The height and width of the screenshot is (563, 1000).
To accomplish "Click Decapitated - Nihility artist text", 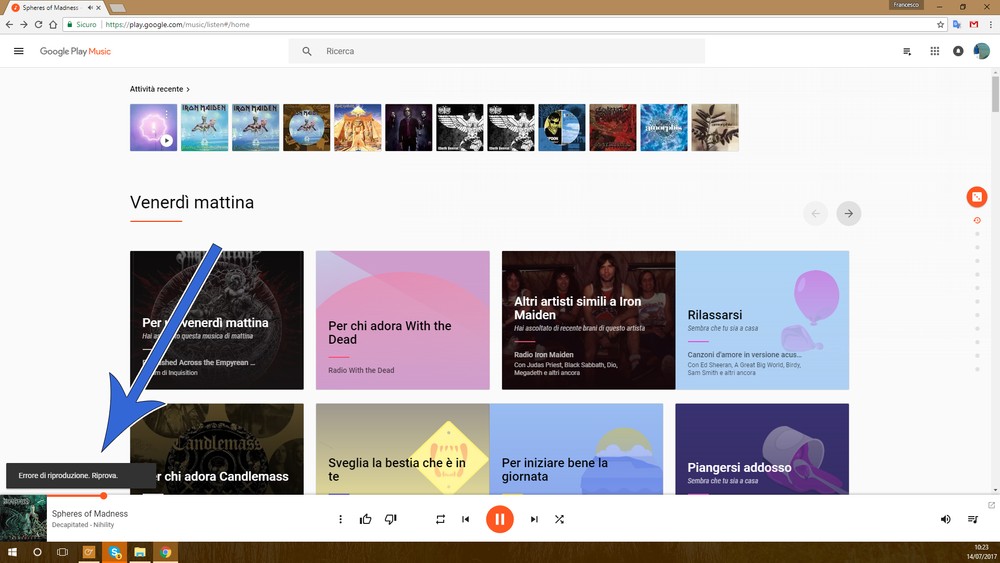I will click(x=83, y=525).
